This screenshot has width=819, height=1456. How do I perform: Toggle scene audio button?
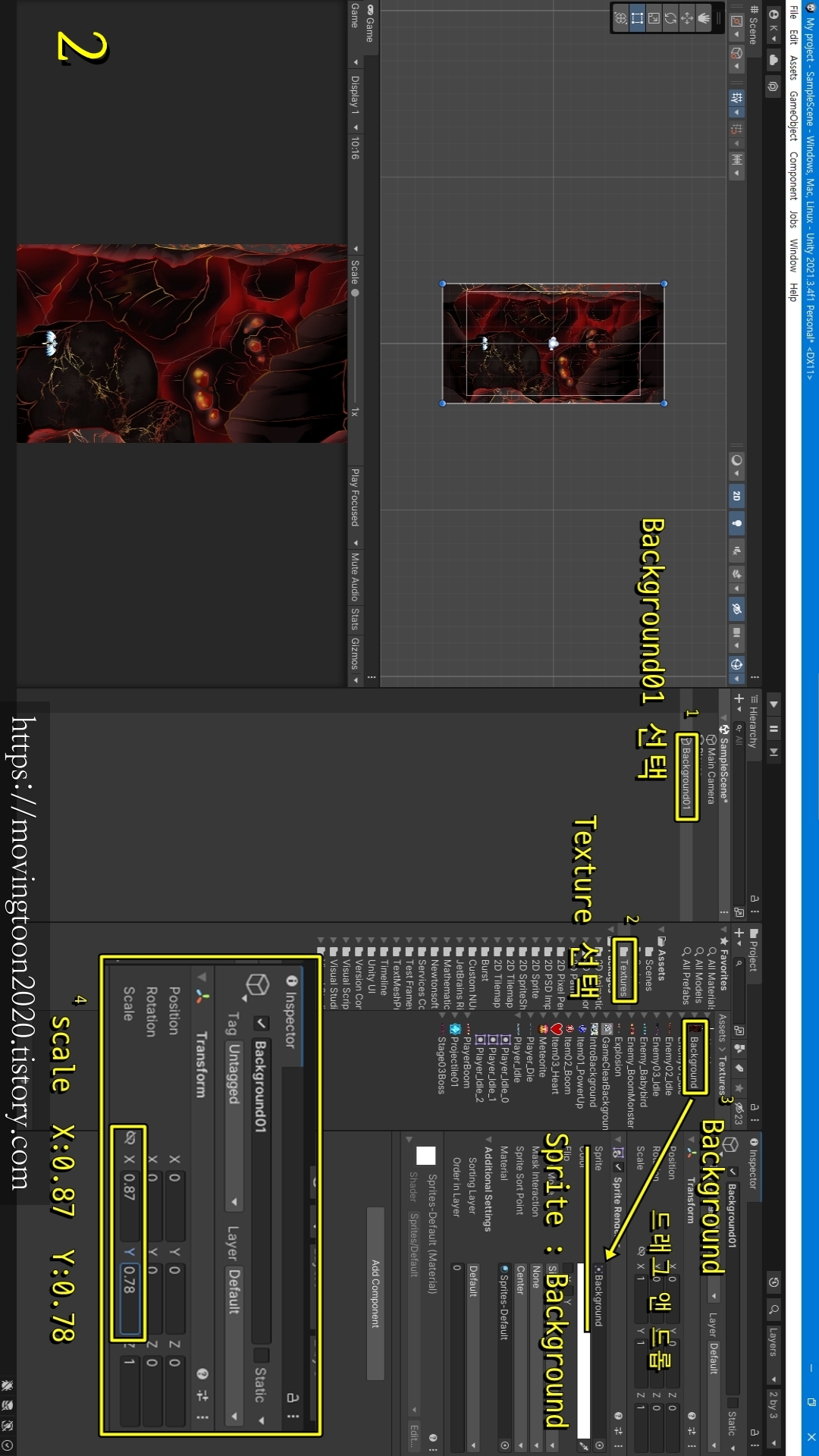point(736,551)
